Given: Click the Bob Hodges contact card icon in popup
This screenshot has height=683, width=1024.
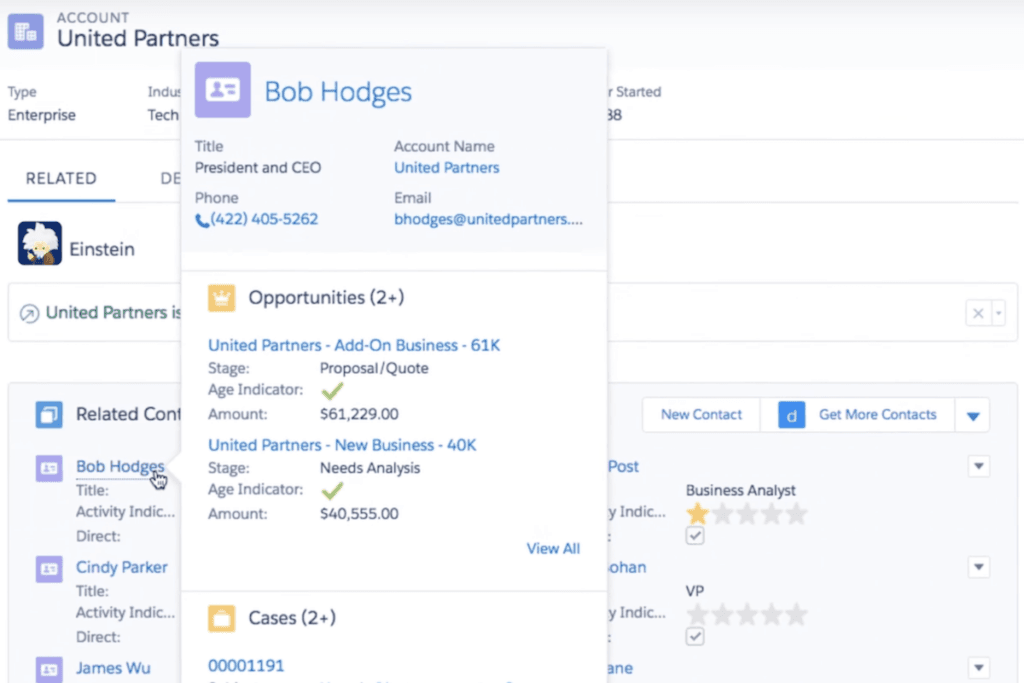Looking at the screenshot, I should 223,90.
